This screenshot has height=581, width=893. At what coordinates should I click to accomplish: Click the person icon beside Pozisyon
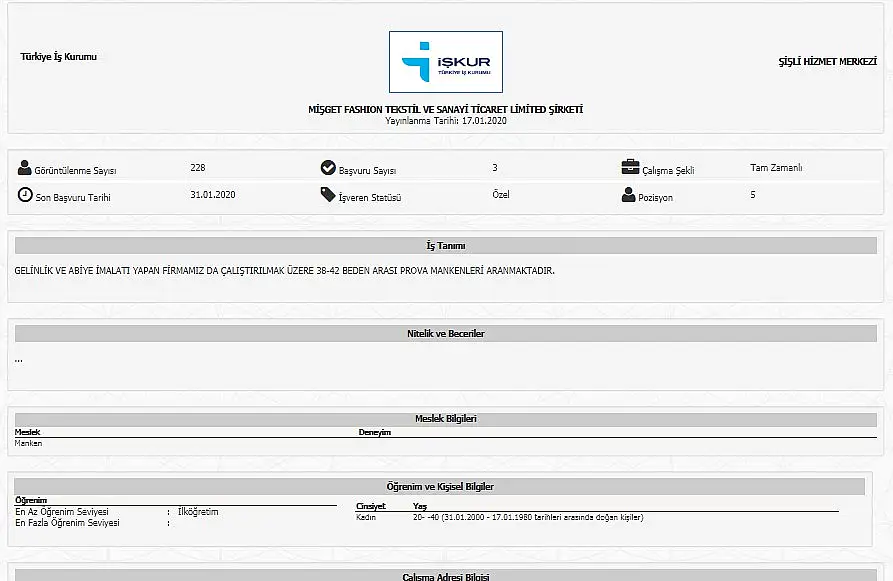pyautogui.click(x=628, y=195)
